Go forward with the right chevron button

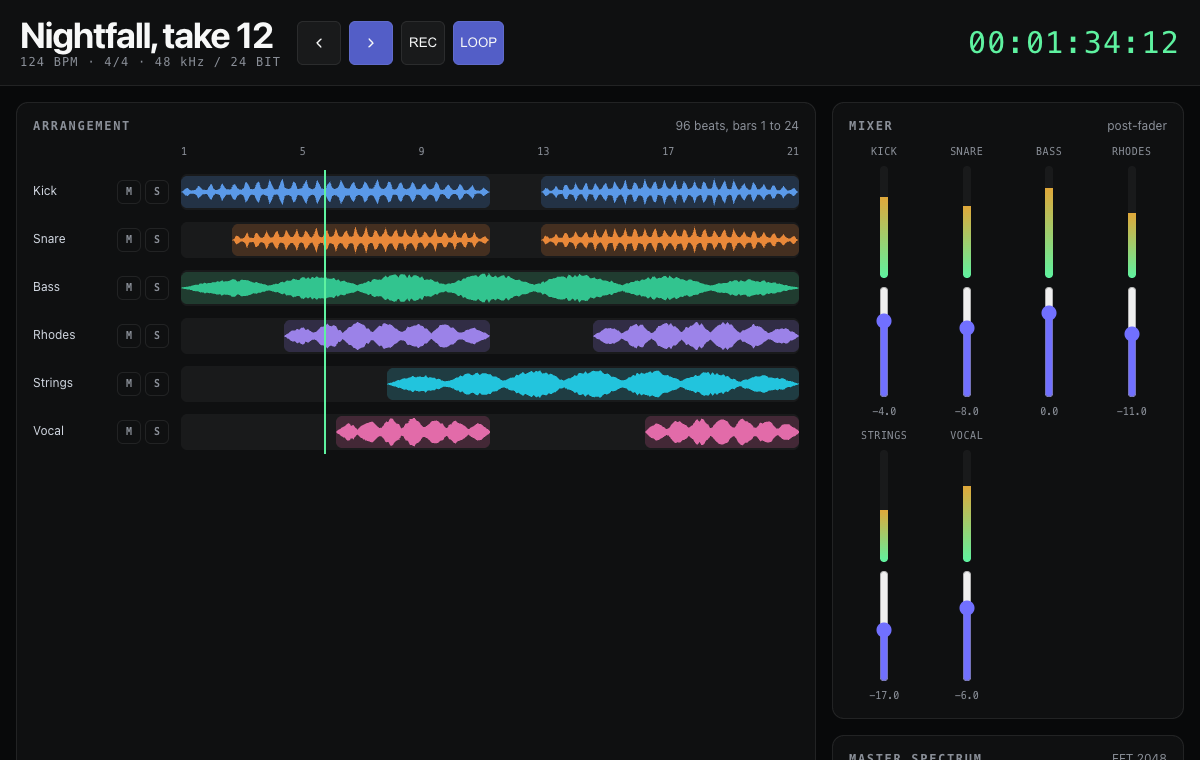[x=371, y=43]
